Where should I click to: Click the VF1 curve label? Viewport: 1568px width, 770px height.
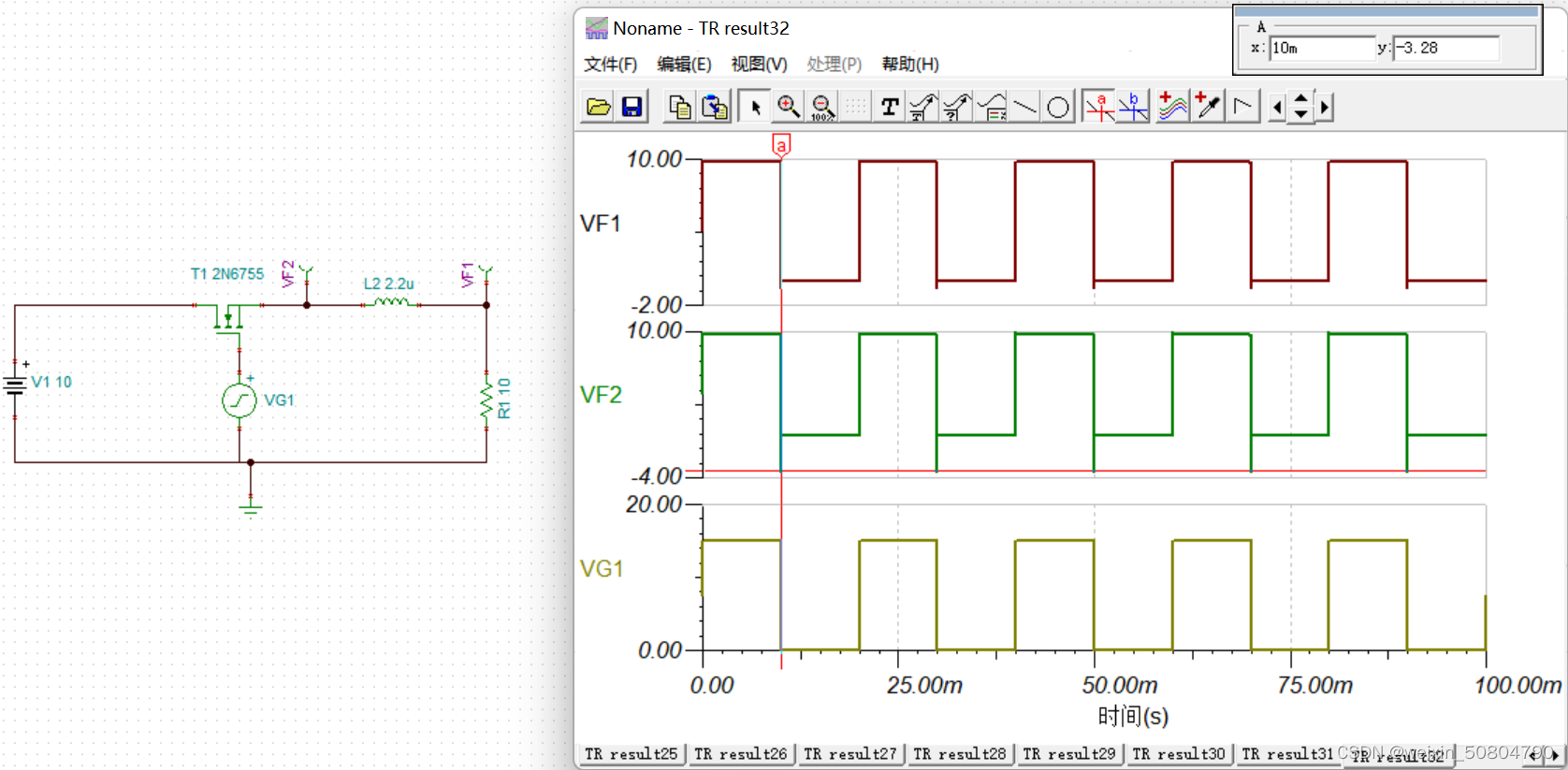[x=601, y=224]
